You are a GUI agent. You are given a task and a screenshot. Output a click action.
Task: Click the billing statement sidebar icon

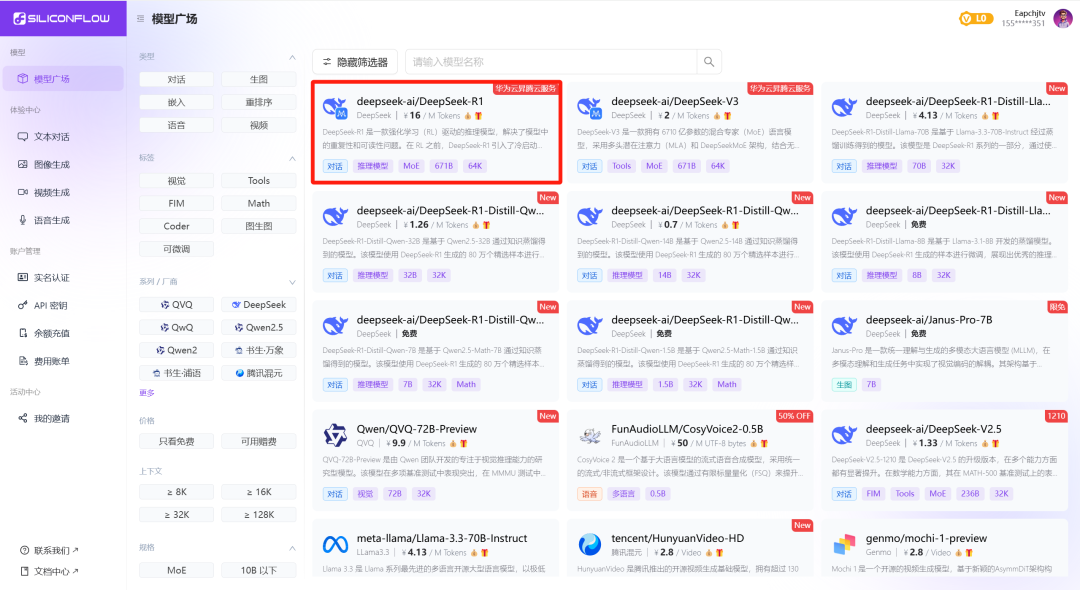point(23,361)
